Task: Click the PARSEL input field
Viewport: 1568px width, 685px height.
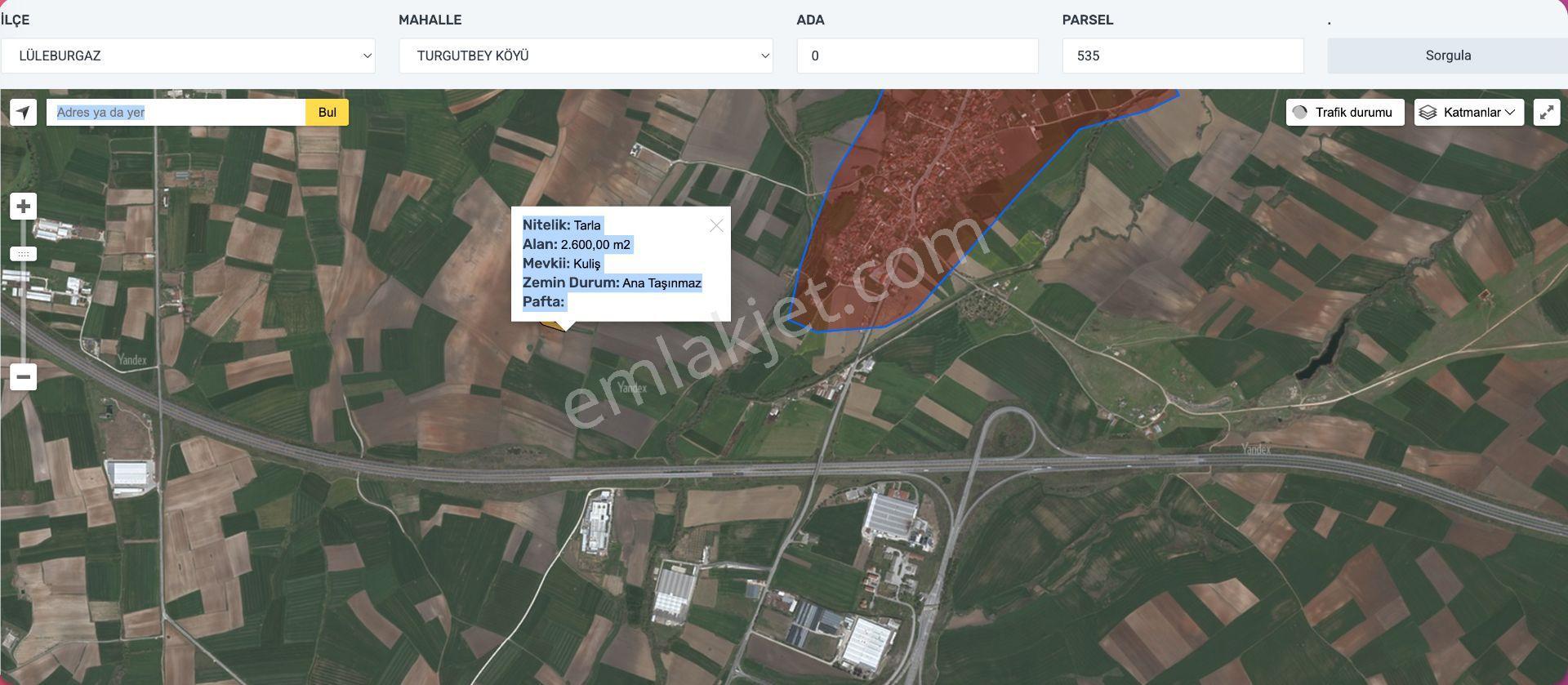Action: [x=1183, y=56]
